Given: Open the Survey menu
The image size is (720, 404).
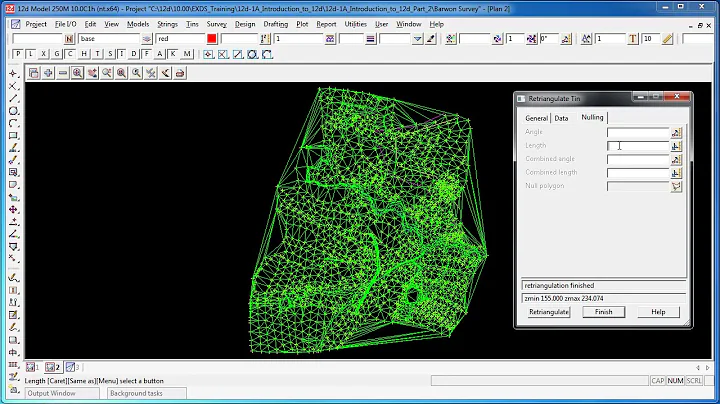Looking at the screenshot, I should click(x=217, y=24).
